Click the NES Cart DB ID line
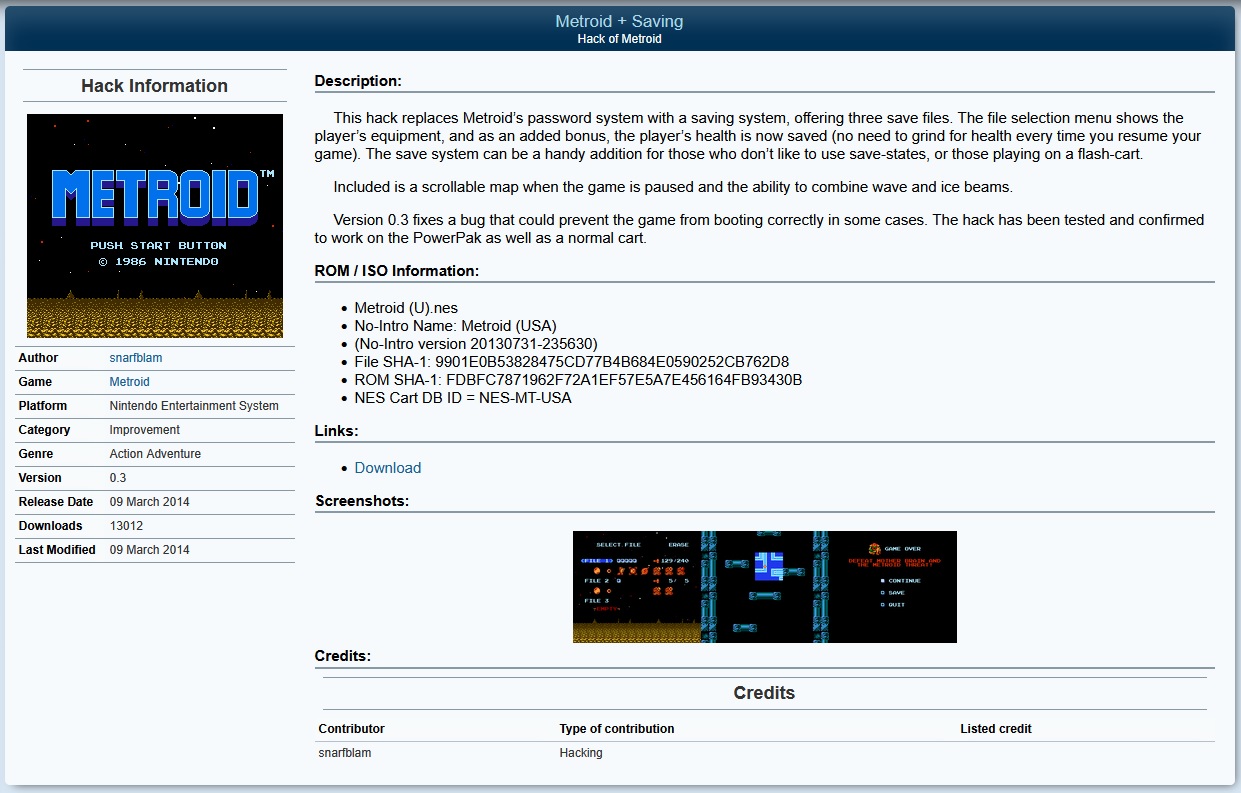 click(463, 398)
